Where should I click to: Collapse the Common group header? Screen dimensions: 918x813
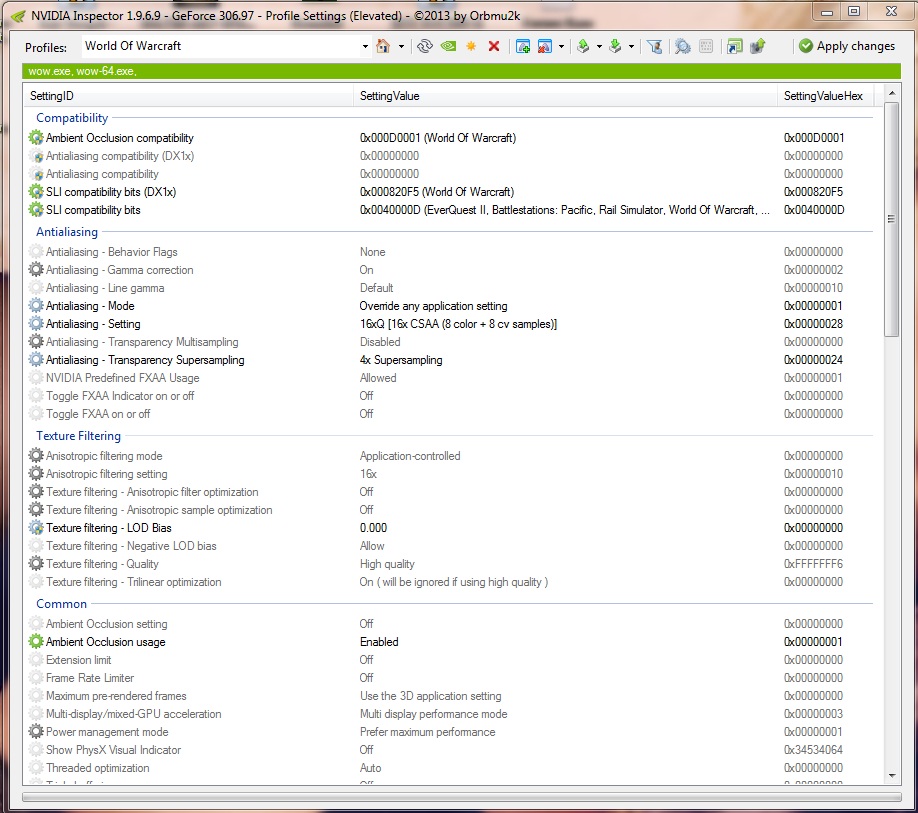tap(61, 603)
